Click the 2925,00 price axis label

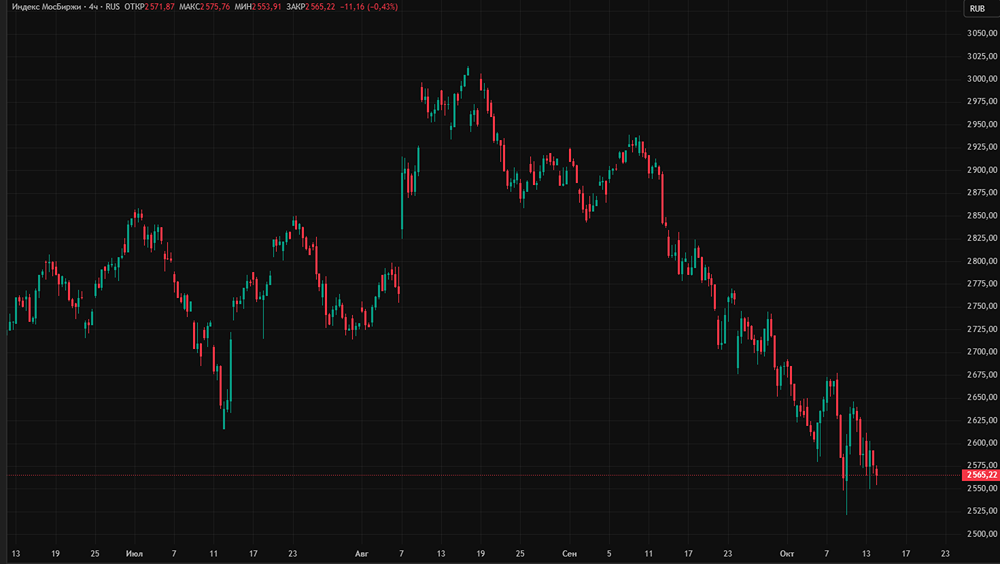tap(982, 147)
